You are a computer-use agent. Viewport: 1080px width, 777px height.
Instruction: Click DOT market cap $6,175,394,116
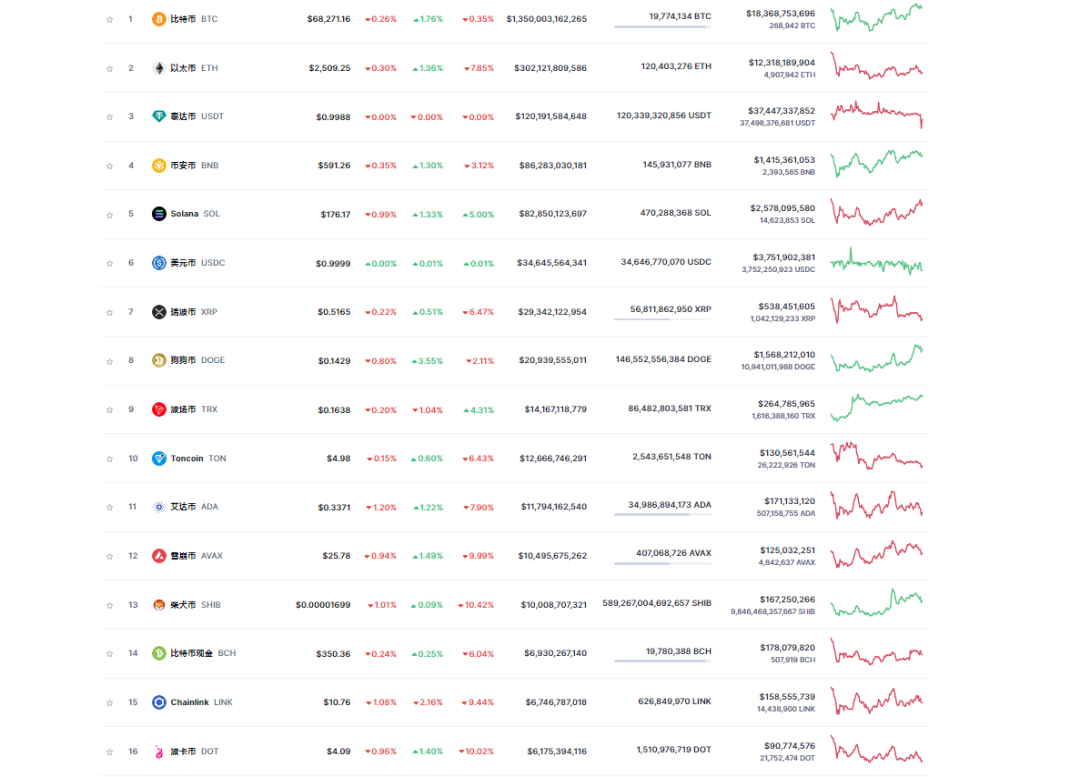557,752
